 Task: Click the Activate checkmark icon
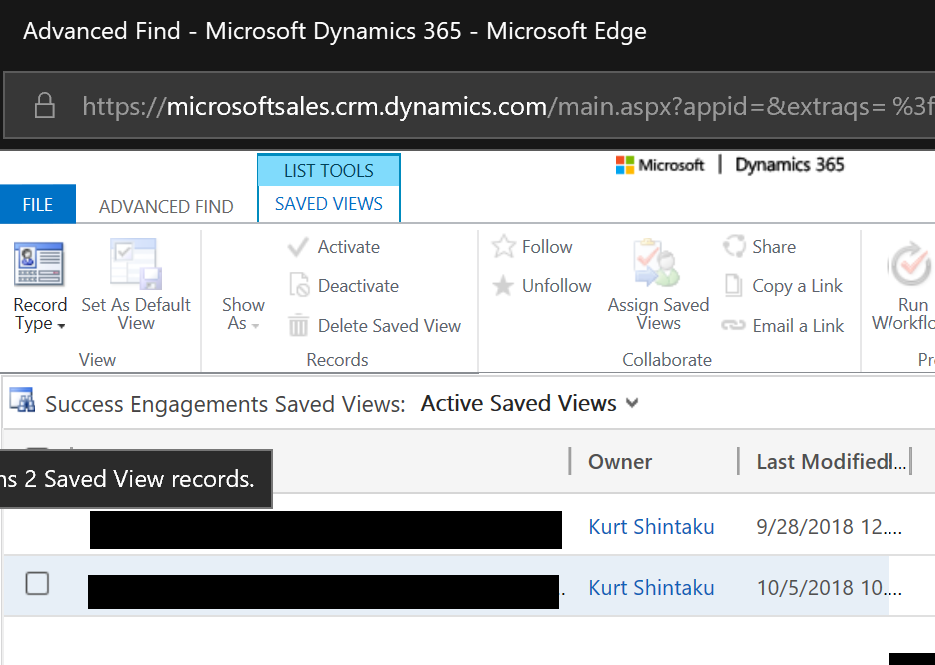pos(298,247)
